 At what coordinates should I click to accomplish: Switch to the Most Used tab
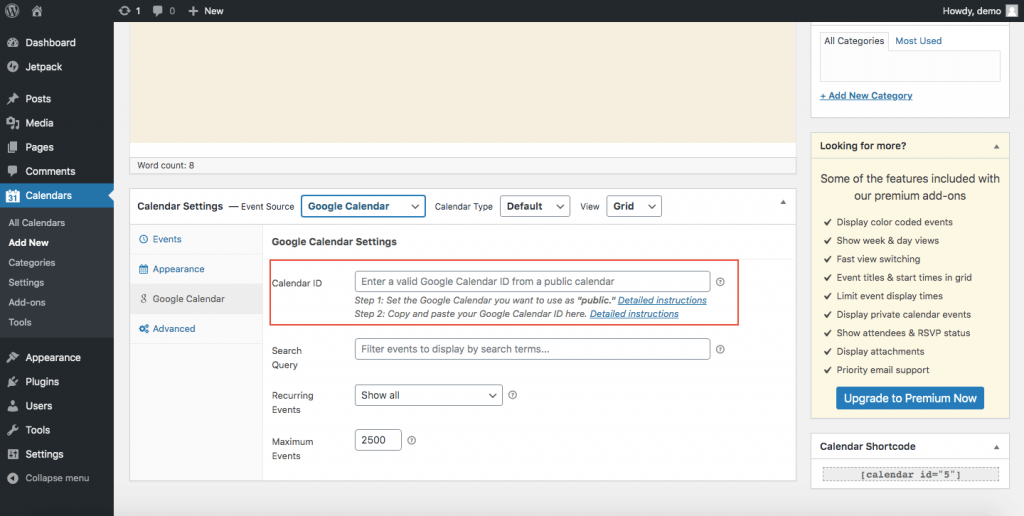click(918, 40)
